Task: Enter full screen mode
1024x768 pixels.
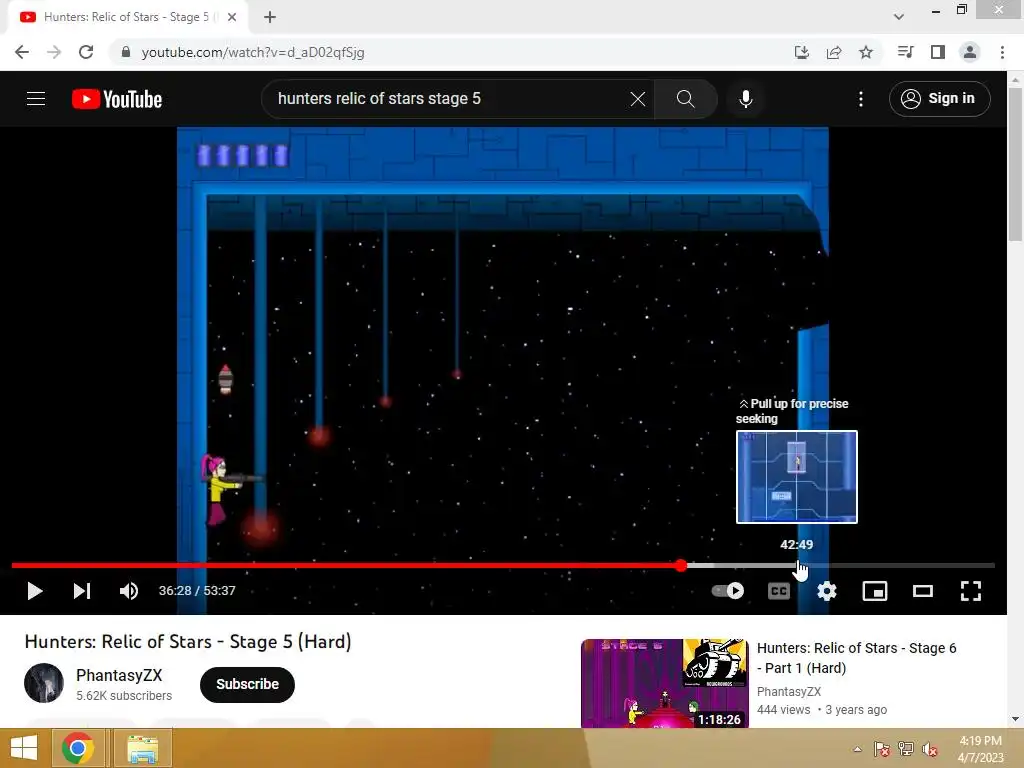Action: 970,591
